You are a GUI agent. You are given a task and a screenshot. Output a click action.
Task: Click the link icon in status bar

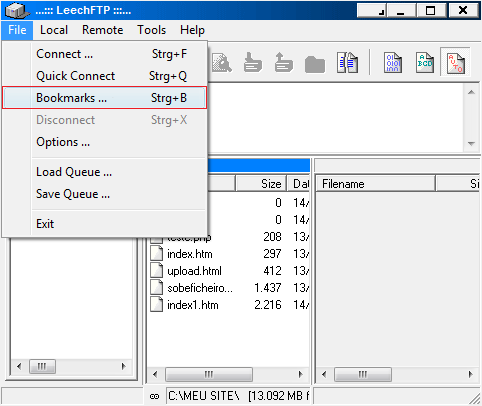pyautogui.click(x=154, y=396)
